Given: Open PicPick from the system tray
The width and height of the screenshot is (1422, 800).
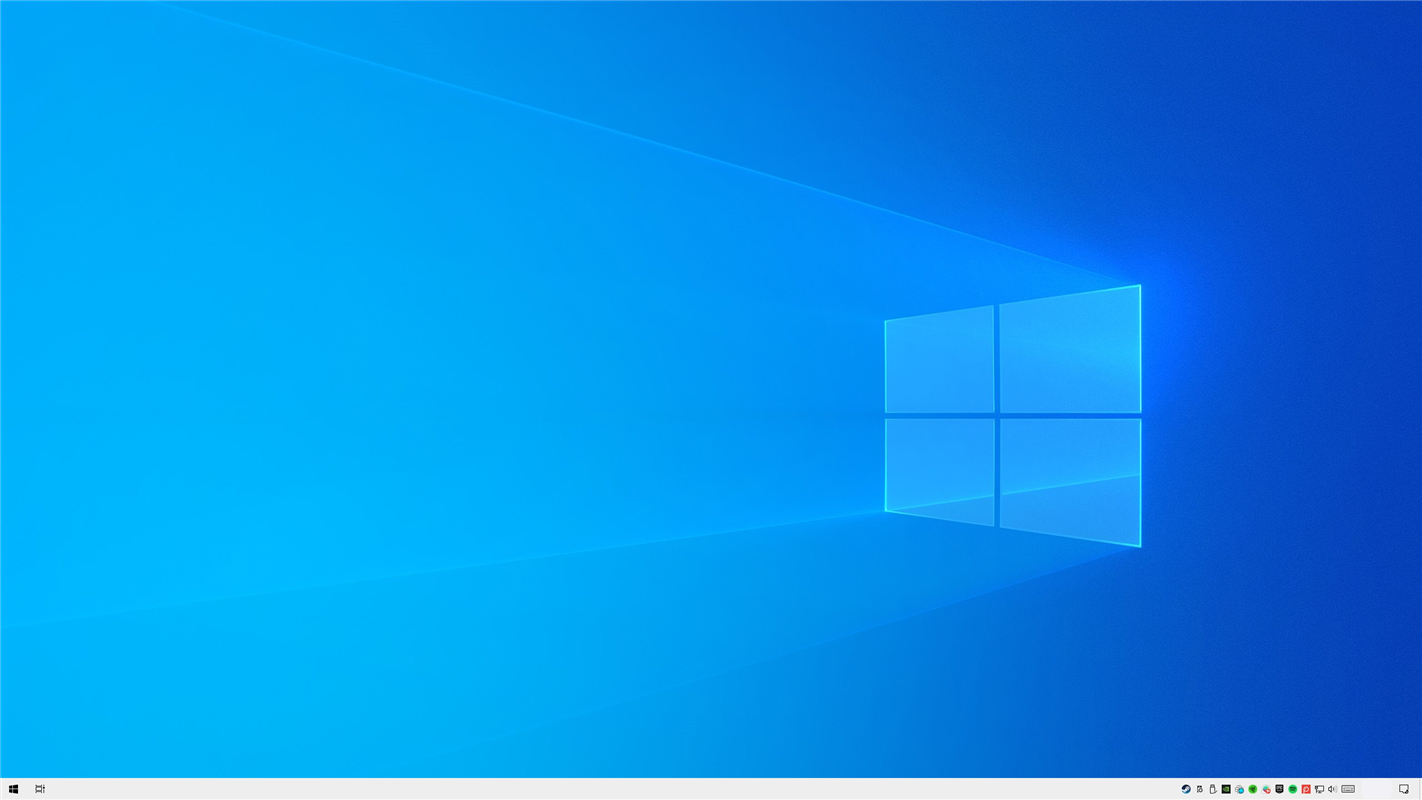Looking at the screenshot, I should pyautogui.click(x=1306, y=789).
